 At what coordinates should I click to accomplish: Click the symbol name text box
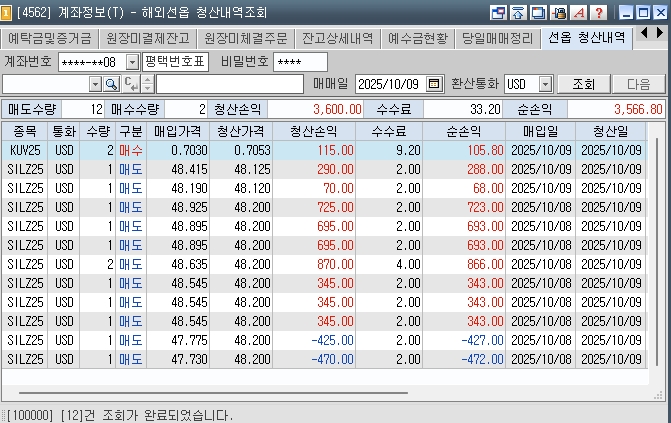(230, 84)
